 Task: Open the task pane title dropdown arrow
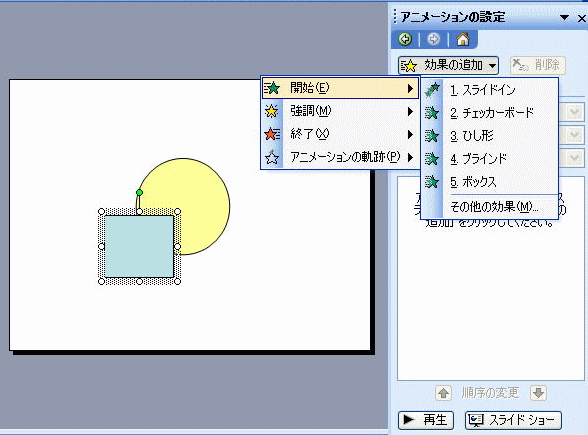click(564, 17)
